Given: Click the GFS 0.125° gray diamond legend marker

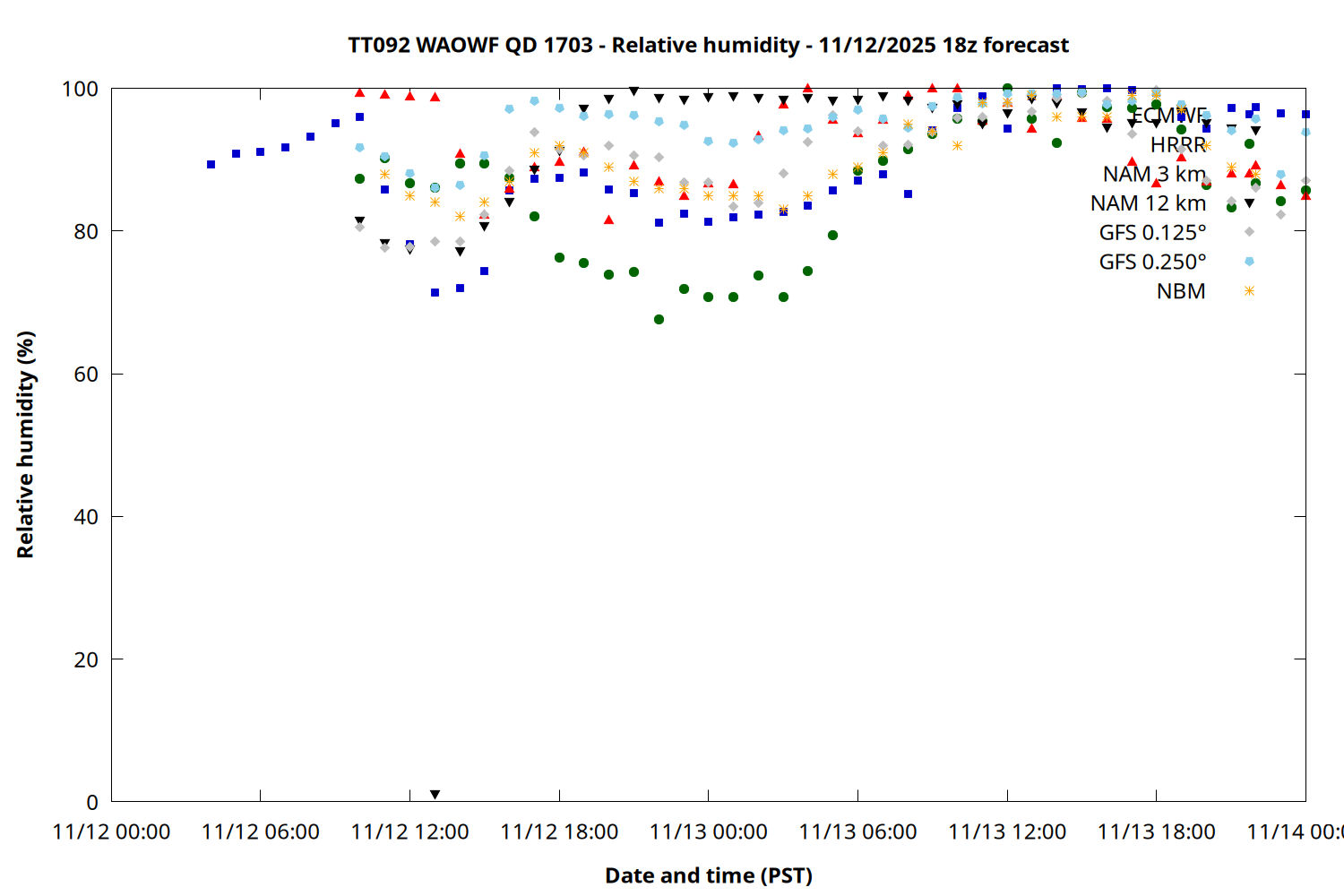Looking at the screenshot, I should tap(1249, 232).
